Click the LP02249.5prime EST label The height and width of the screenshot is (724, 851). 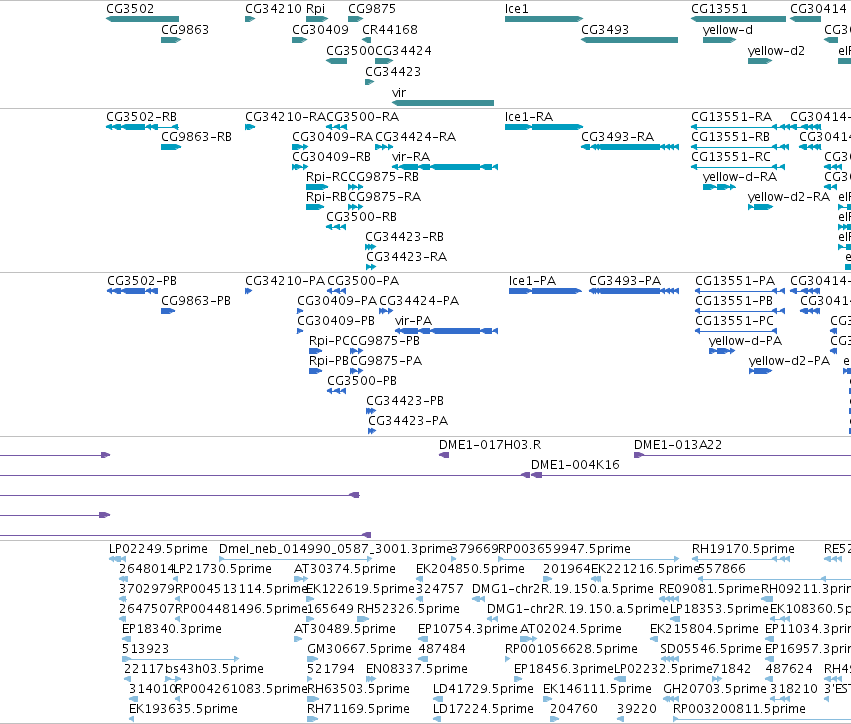click(158, 549)
